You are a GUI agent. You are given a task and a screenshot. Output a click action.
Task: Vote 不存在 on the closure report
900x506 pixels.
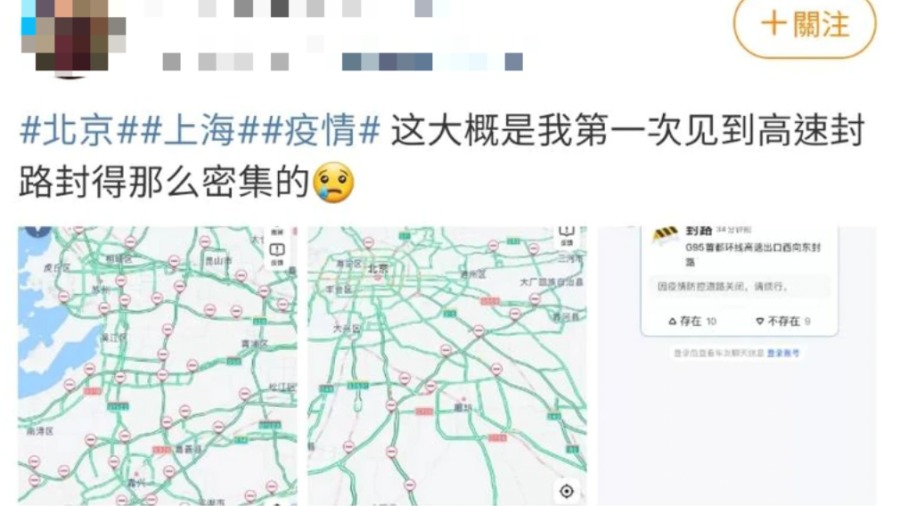(x=782, y=321)
